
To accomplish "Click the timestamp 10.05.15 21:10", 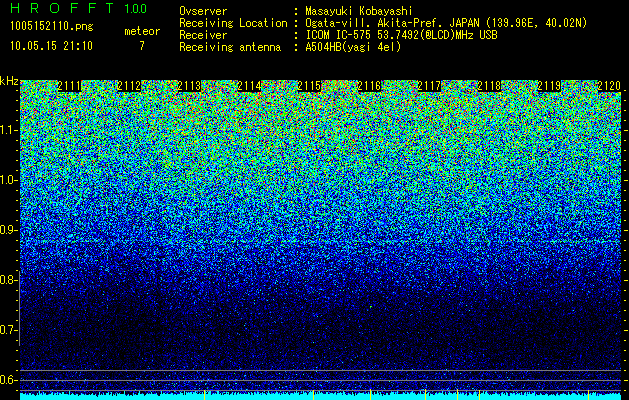I will coord(52,46).
